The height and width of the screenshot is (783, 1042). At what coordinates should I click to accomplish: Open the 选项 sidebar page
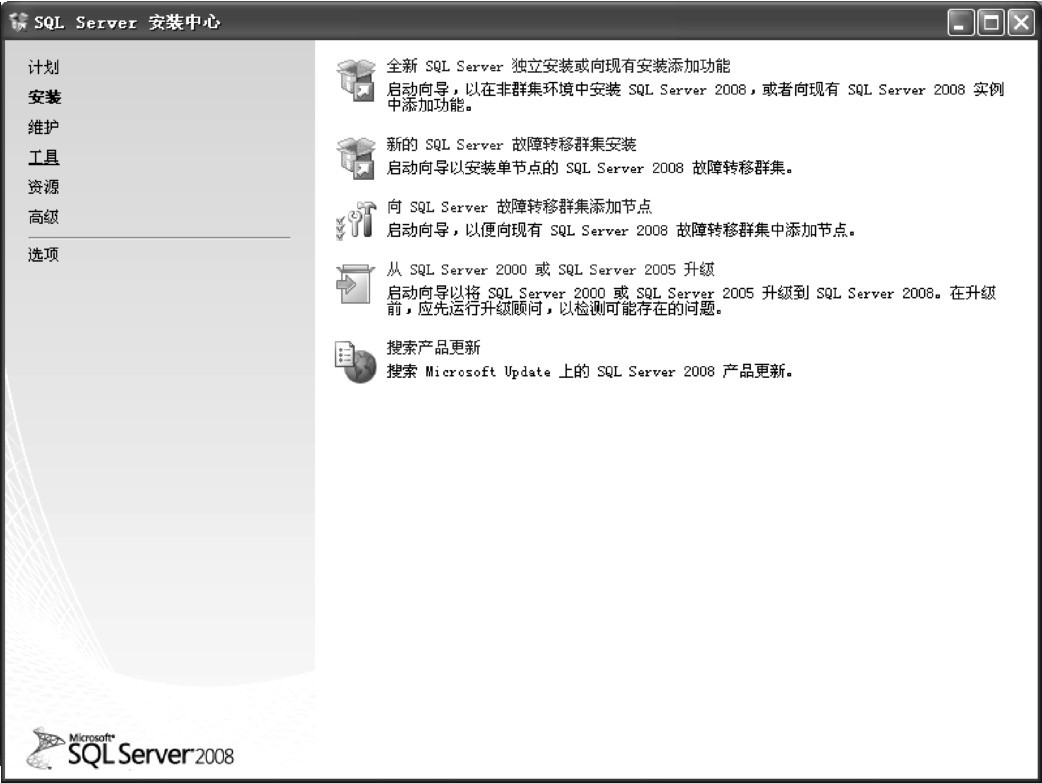(x=43, y=255)
